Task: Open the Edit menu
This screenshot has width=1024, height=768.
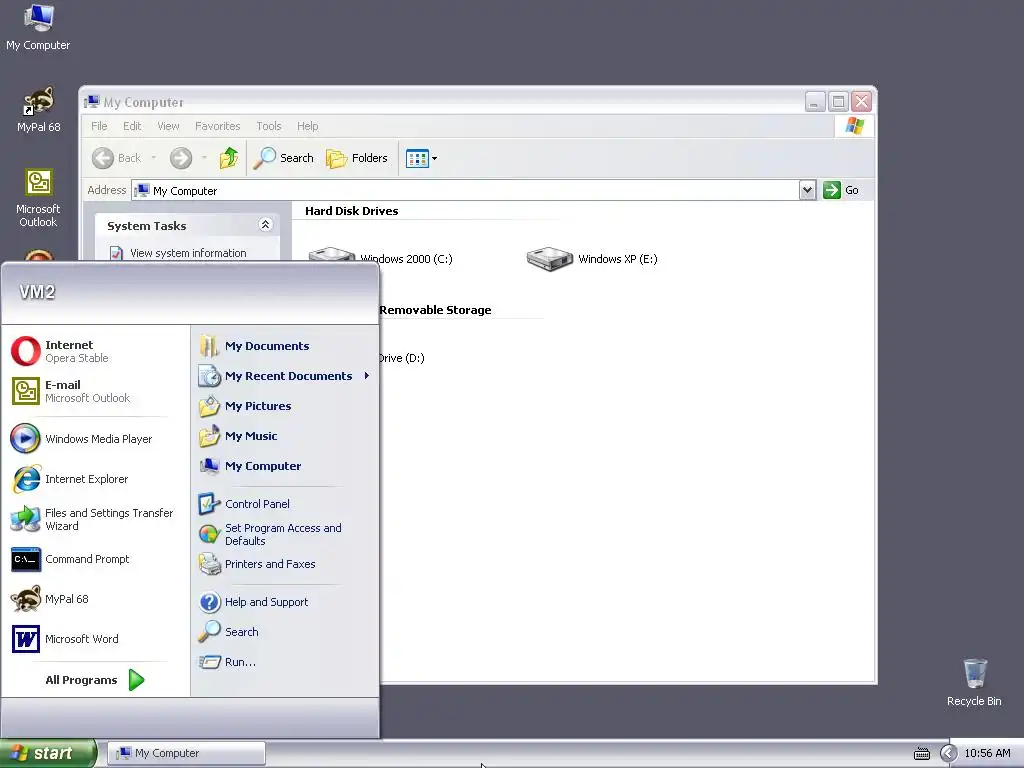Action: coord(132,126)
